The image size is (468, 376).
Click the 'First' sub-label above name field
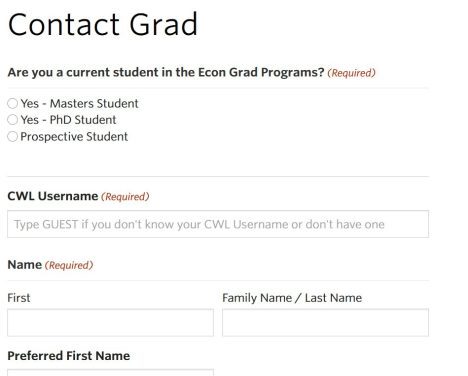19,298
